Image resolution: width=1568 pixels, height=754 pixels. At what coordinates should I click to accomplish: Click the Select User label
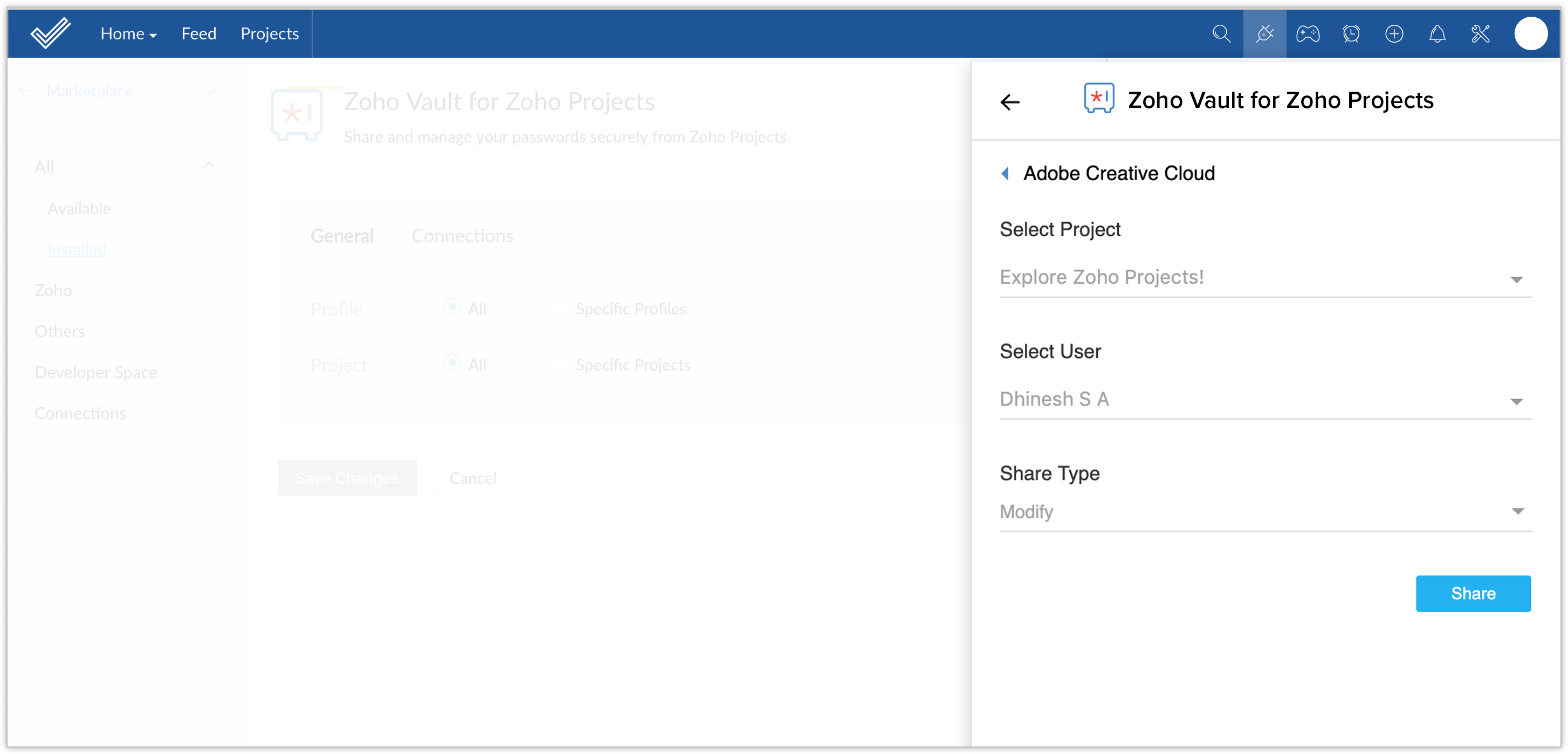pos(1050,352)
